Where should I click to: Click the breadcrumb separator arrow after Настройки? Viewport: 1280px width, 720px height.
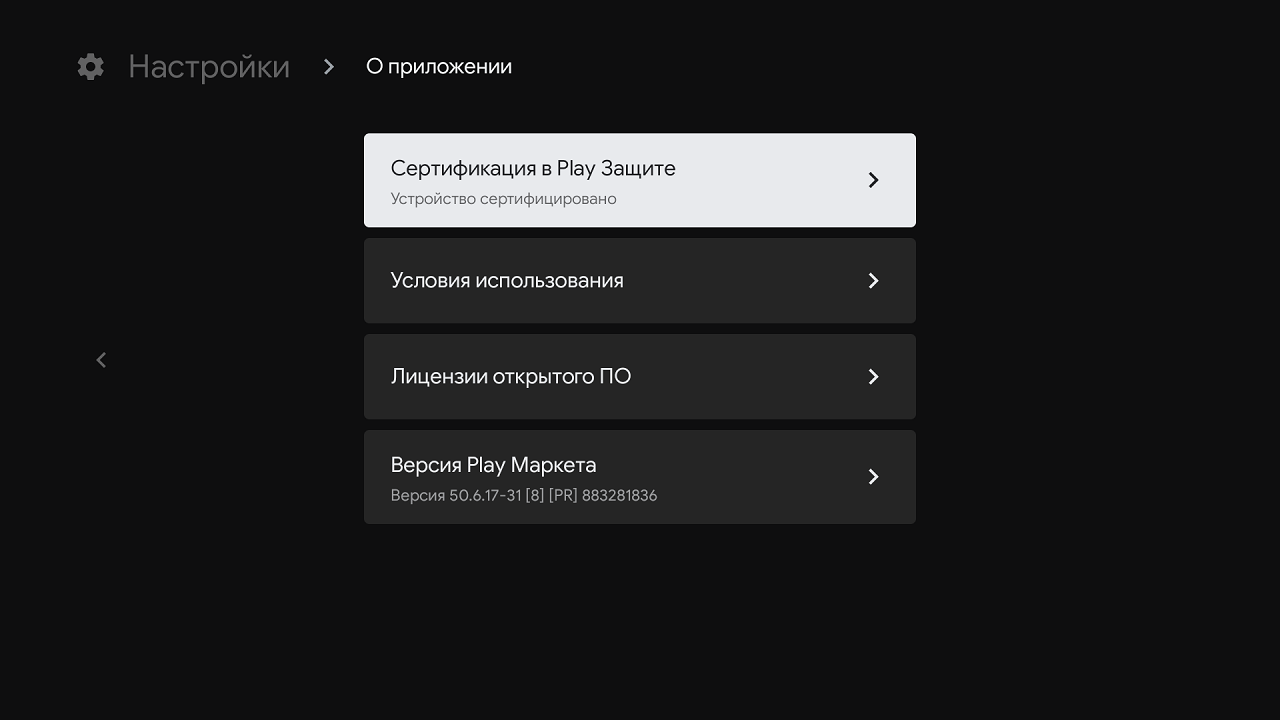tap(328, 66)
